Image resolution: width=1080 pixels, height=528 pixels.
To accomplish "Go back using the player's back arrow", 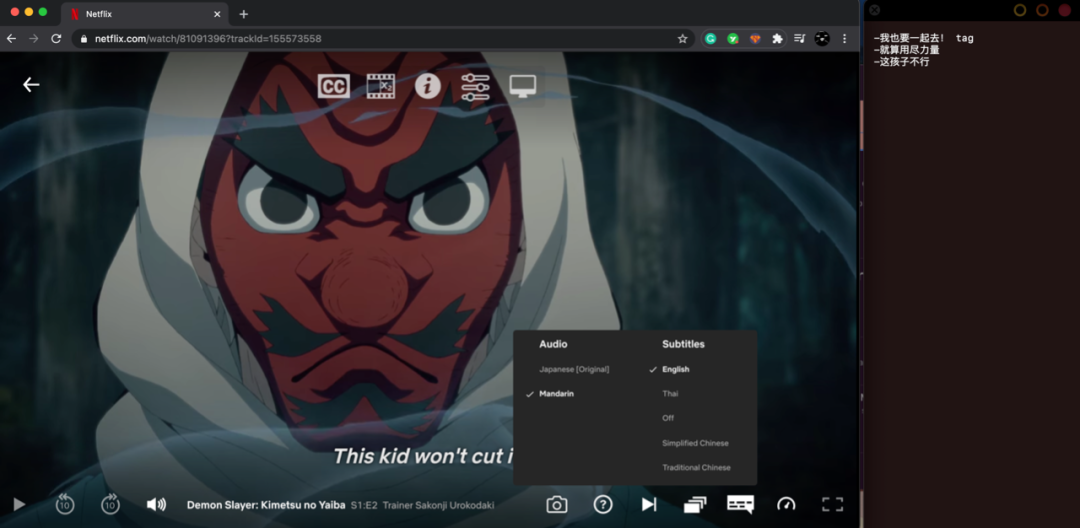I will click(x=31, y=85).
